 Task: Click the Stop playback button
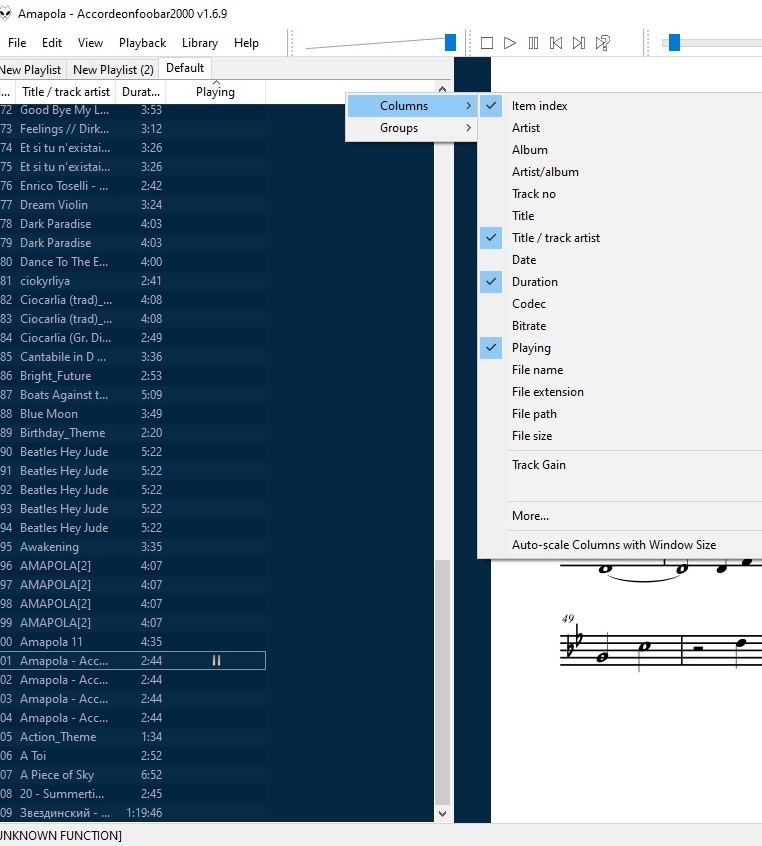point(487,43)
